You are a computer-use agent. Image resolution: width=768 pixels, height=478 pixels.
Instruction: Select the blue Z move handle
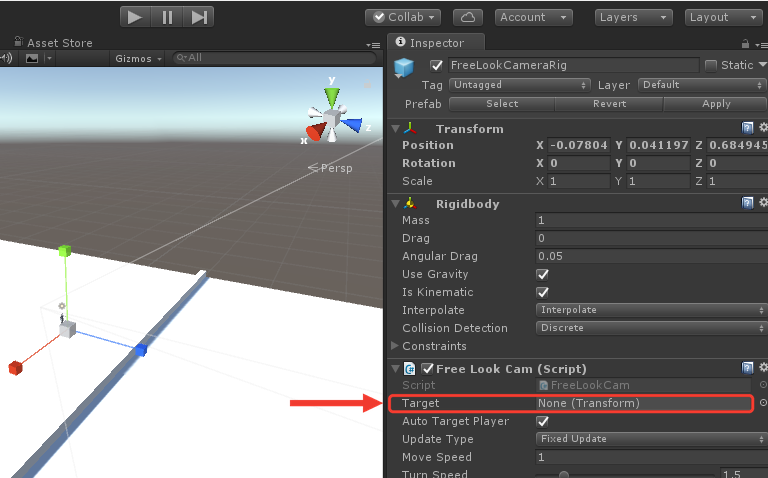141,350
